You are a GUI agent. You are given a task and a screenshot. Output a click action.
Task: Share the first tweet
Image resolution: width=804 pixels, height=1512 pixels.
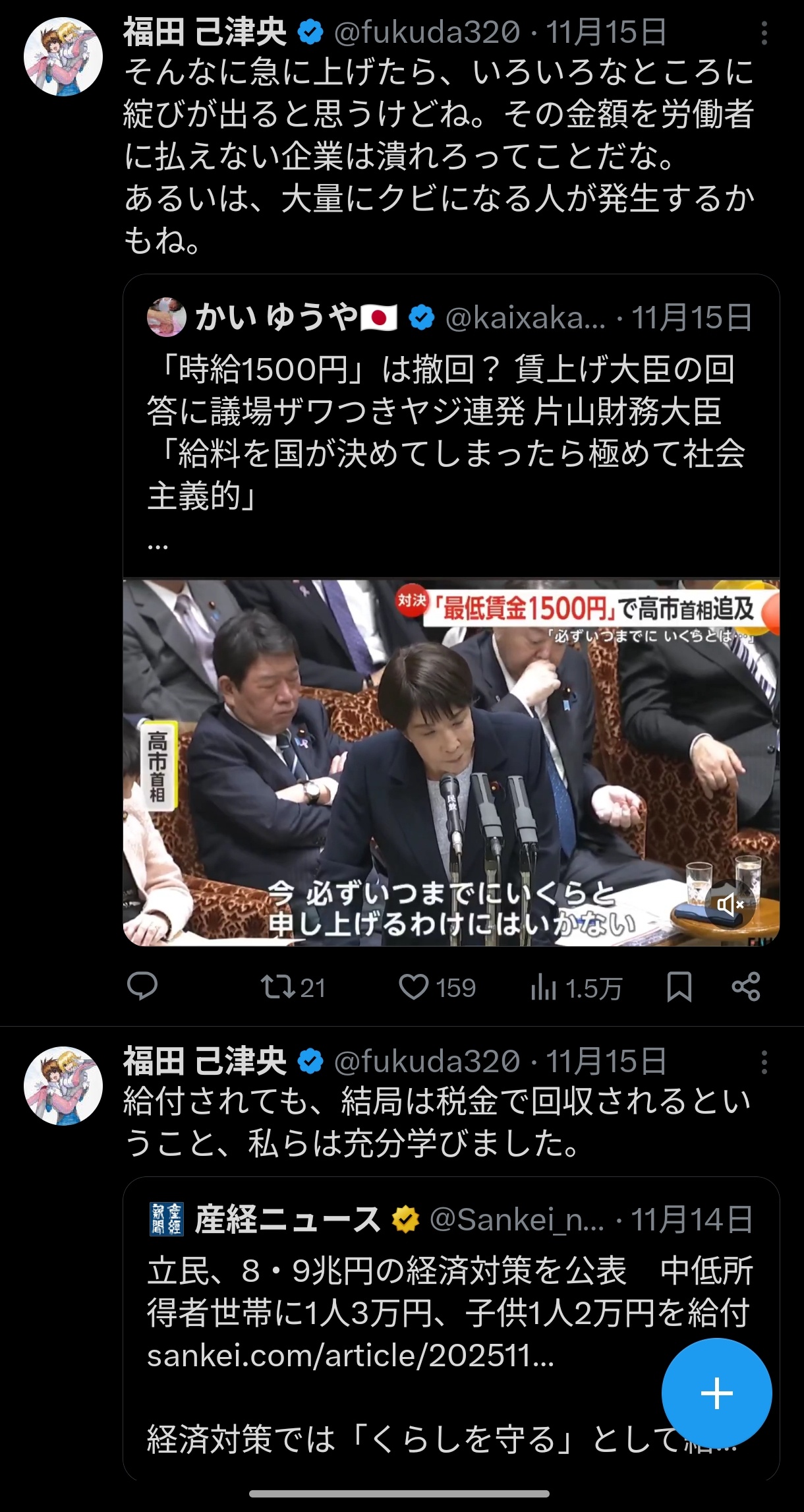(x=746, y=987)
